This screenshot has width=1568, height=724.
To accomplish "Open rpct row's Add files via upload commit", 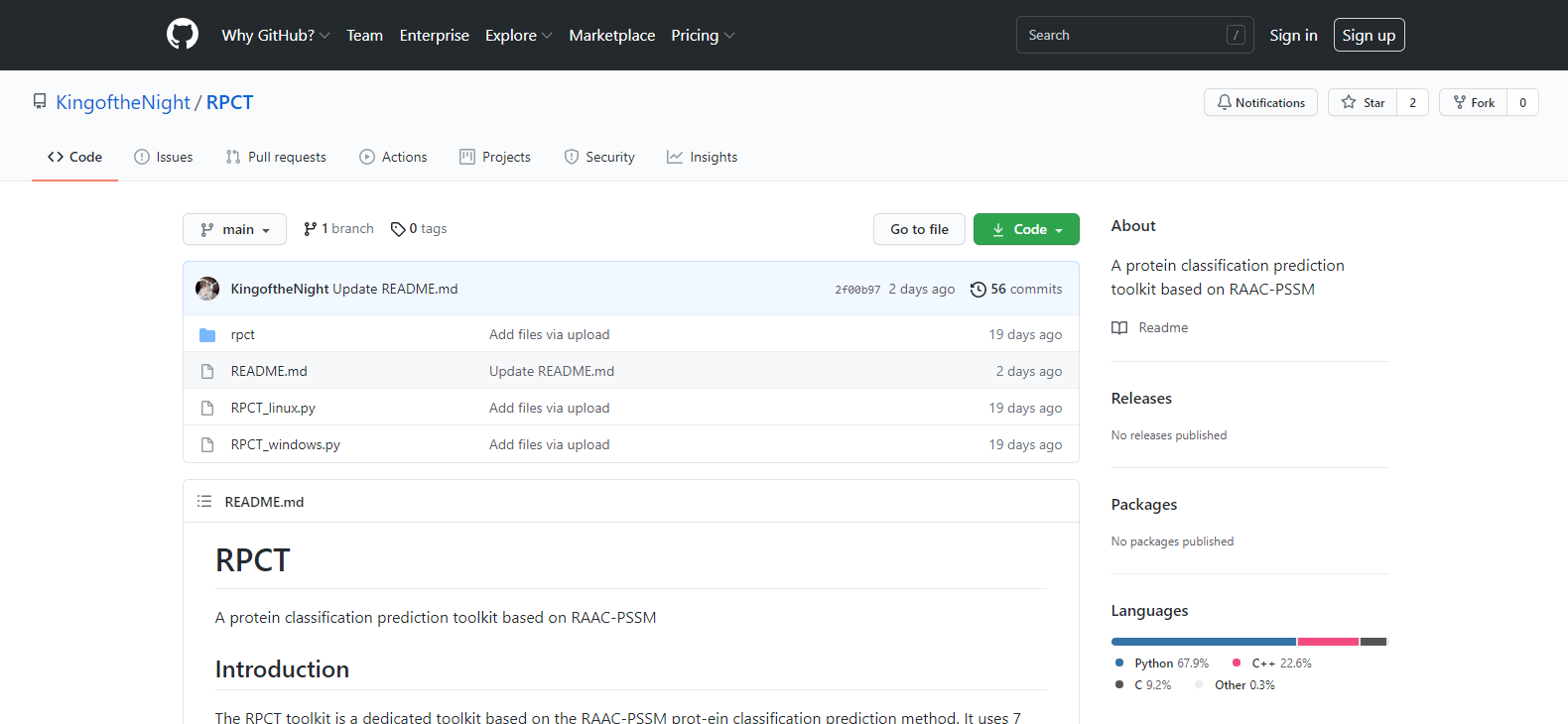I will pos(549,334).
